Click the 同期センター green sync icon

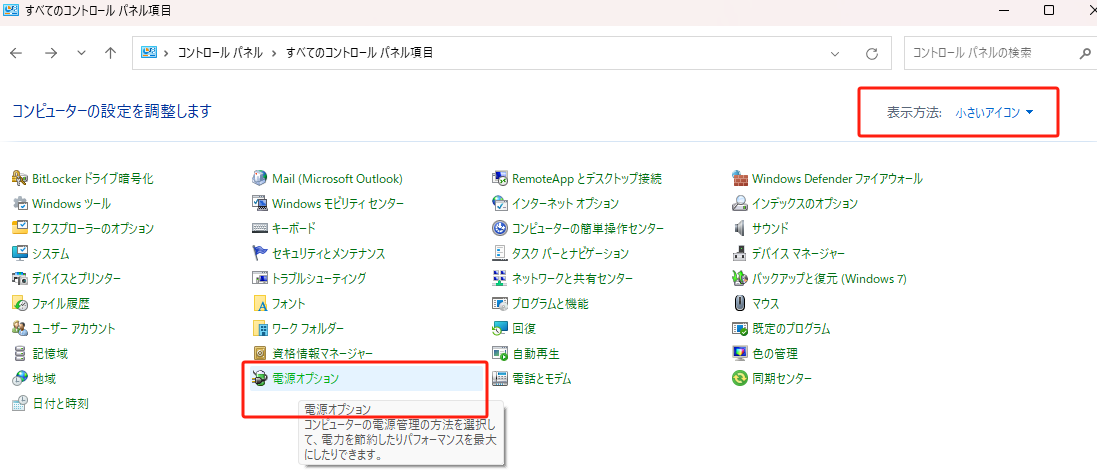739,379
